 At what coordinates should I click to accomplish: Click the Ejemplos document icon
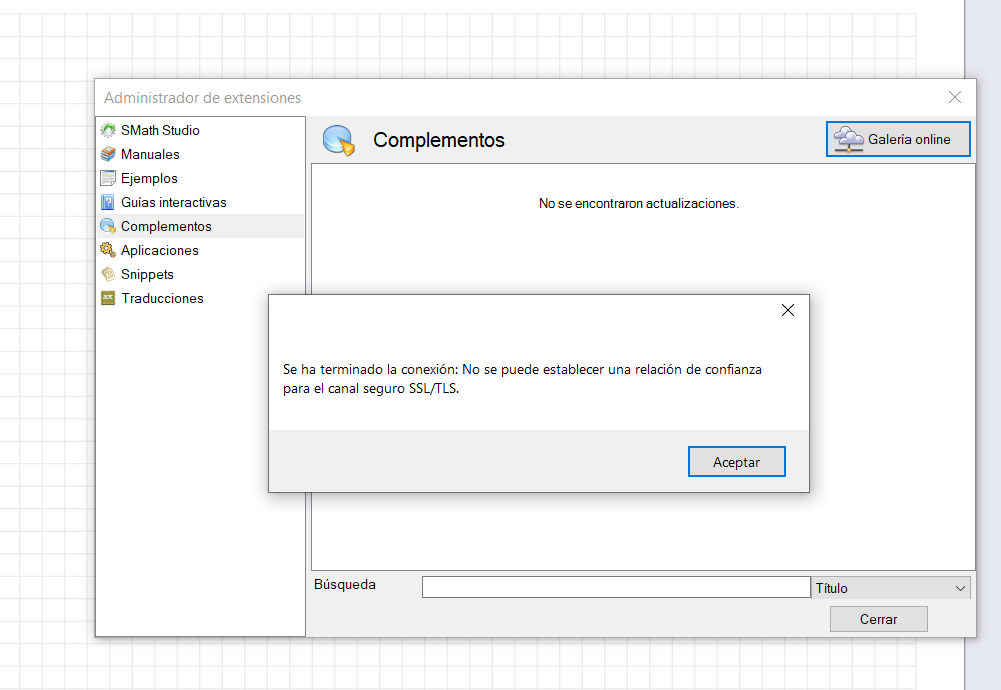108,178
